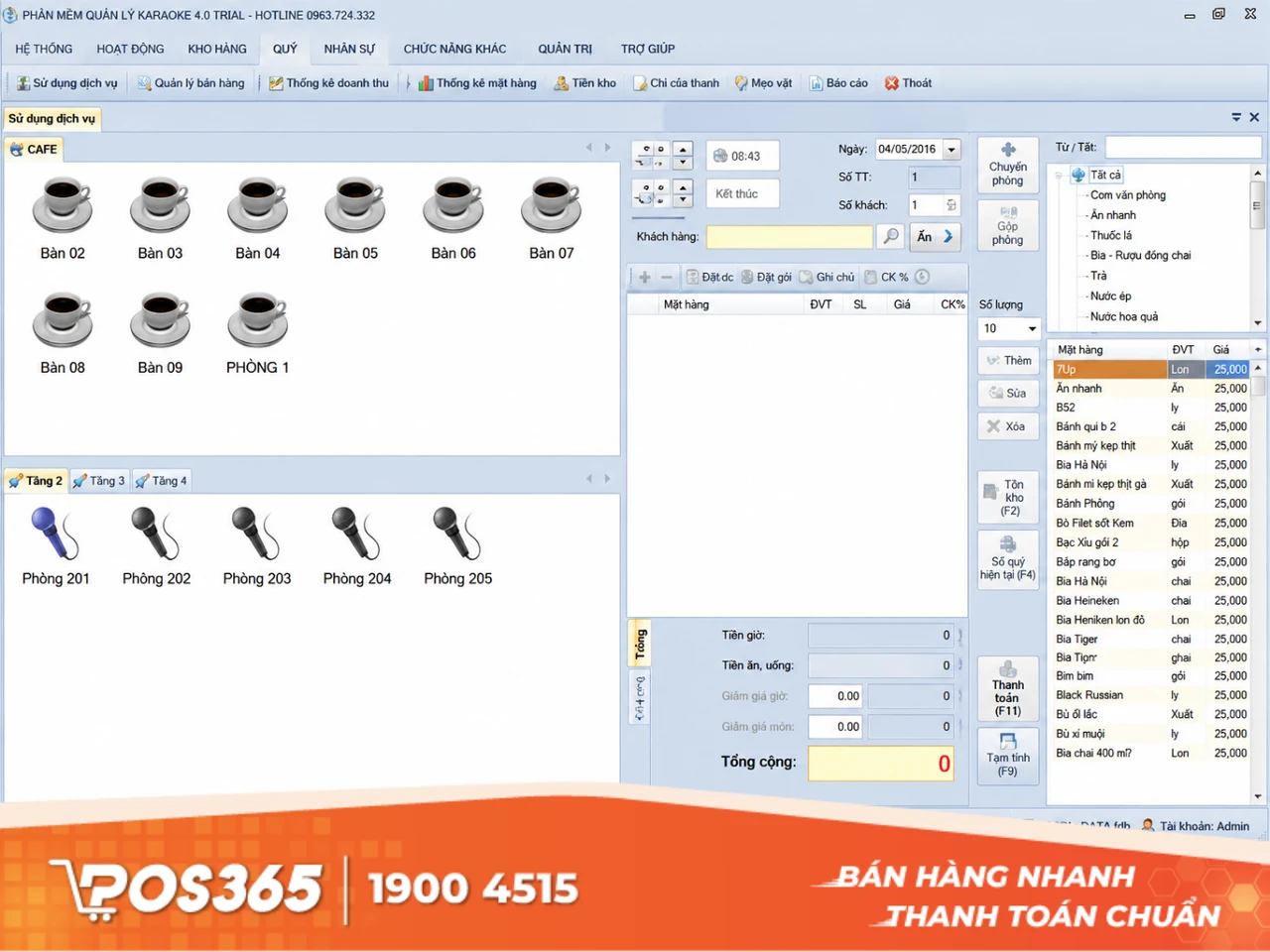Open the Ngày date dropdown

(952, 150)
